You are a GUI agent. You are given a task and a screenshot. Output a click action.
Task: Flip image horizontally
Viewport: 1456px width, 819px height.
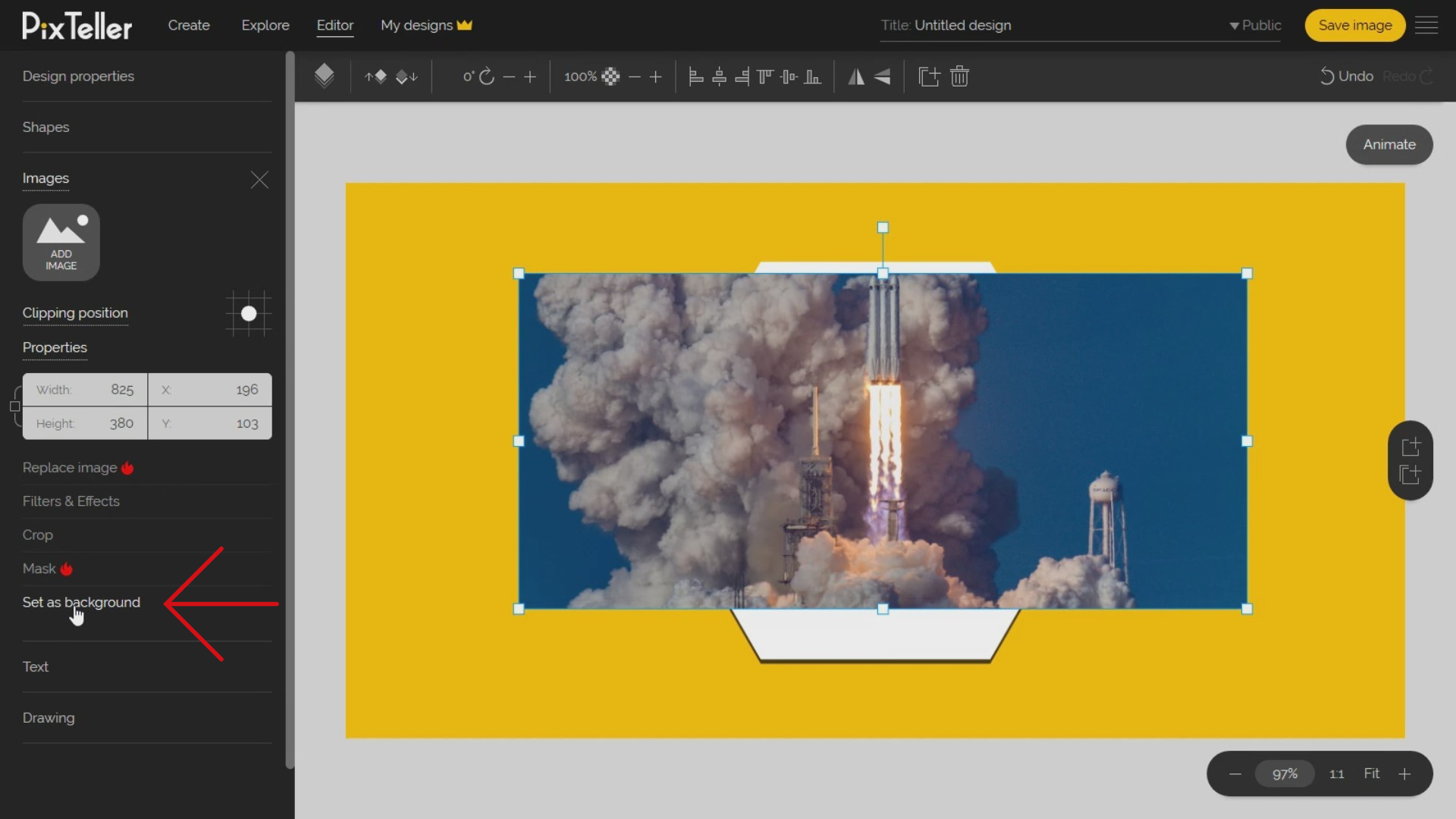point(856,76)
